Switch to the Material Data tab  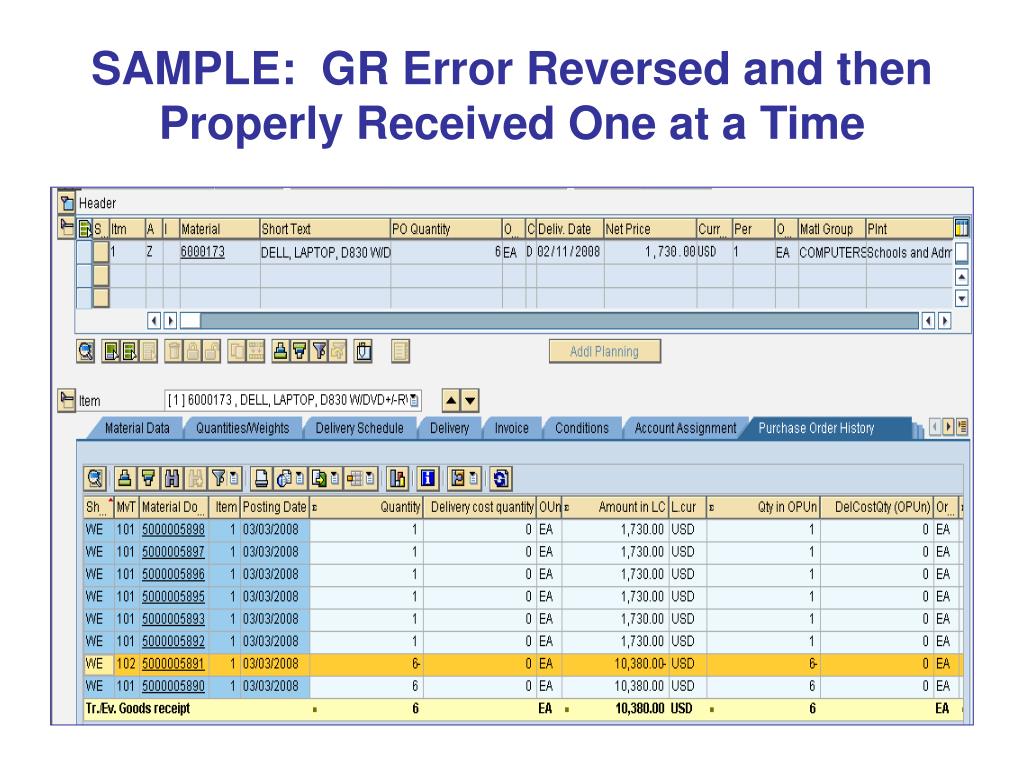(137, 428)
